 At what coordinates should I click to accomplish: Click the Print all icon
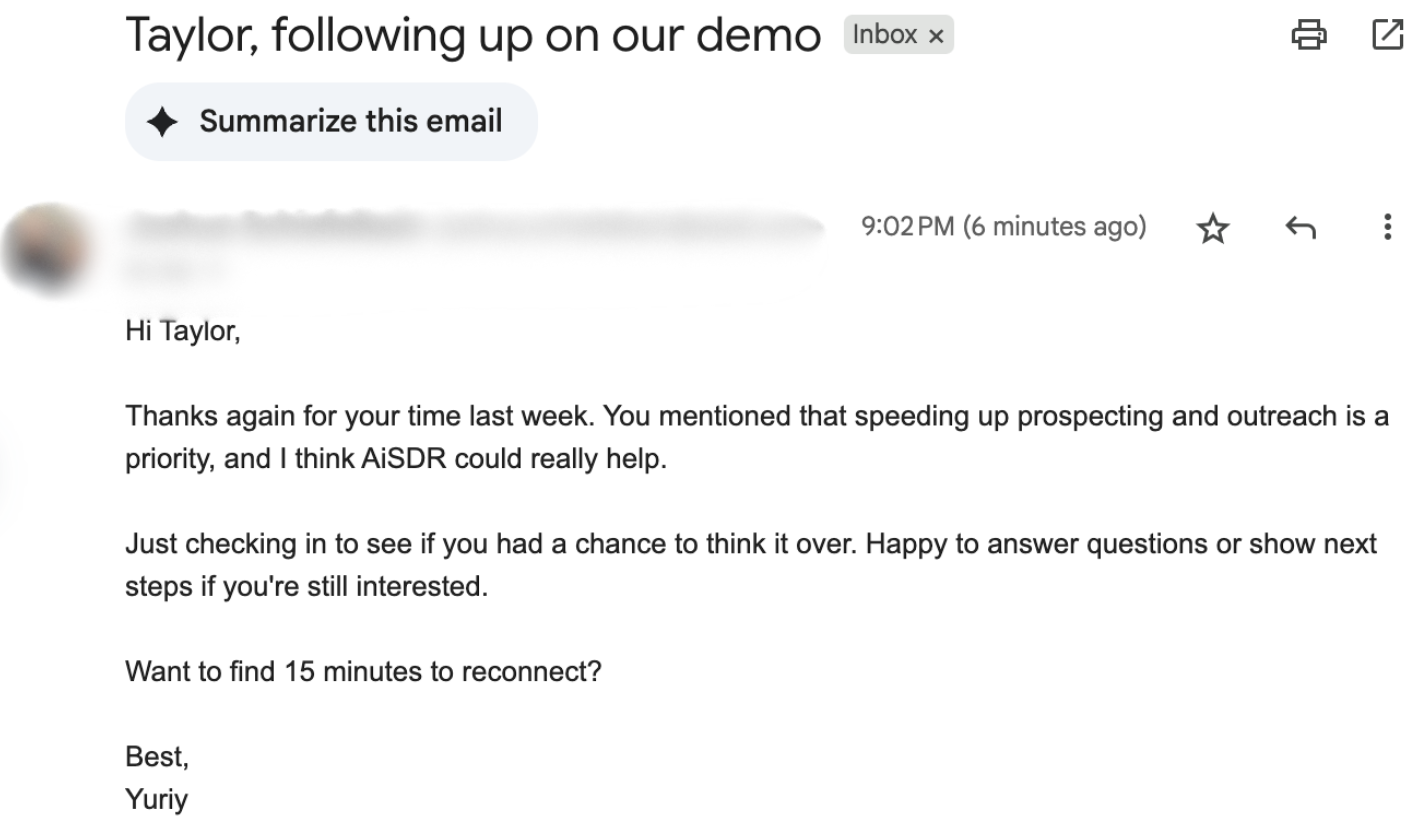pyautogui.click(x=1310, y=36)
